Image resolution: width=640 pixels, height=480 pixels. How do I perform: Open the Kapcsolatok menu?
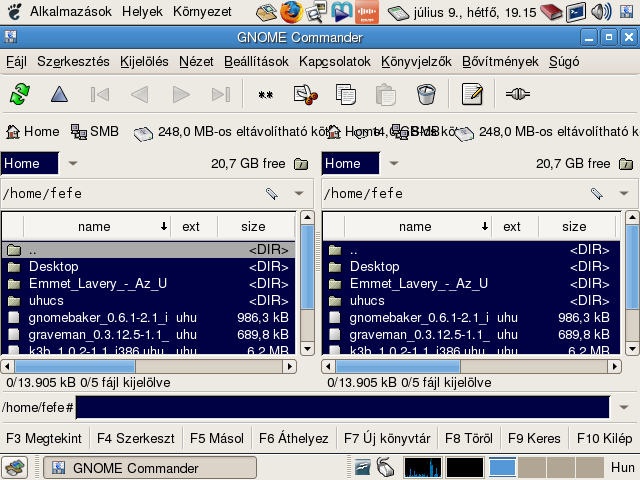[335, 62]
